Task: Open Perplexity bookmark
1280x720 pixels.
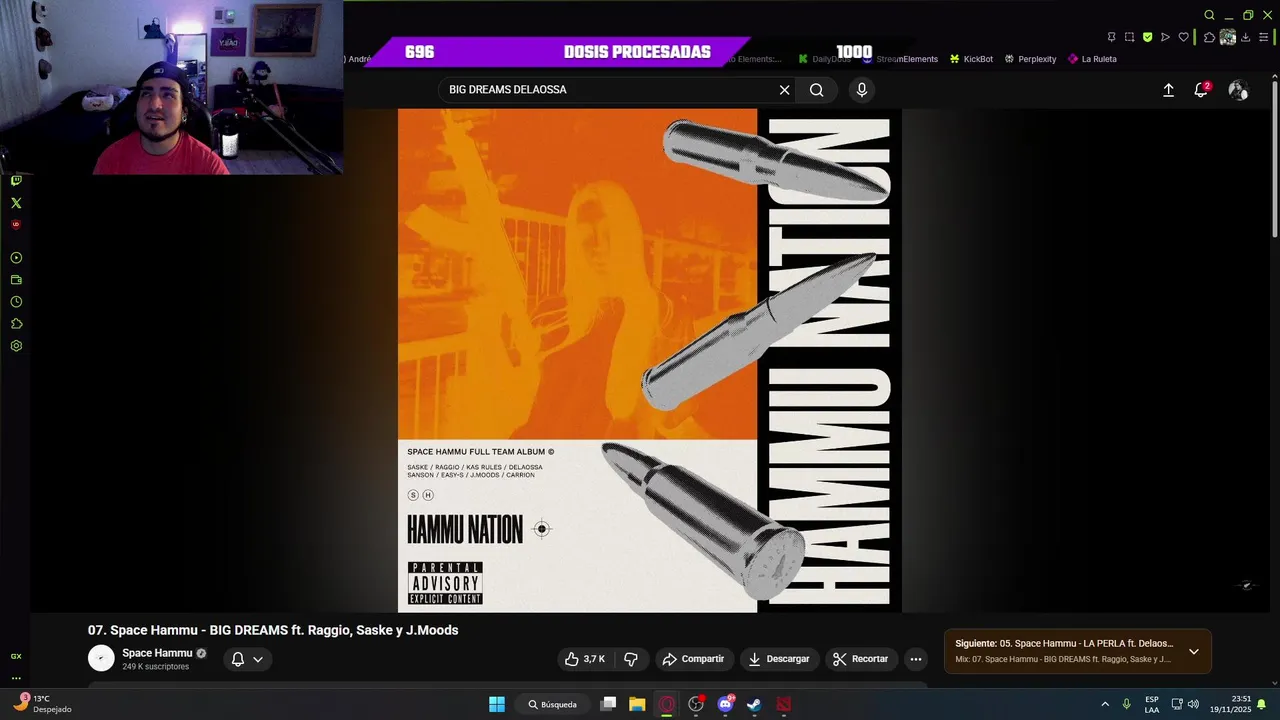Action: (1030, 59)
